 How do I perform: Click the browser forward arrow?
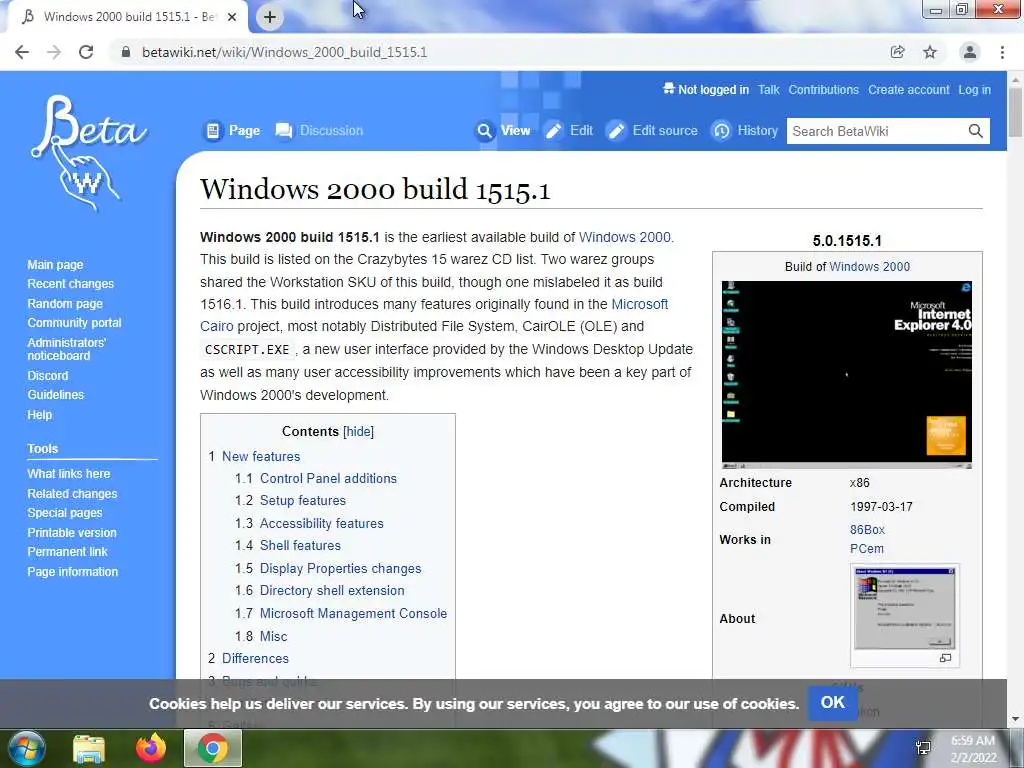click(54, 52)
